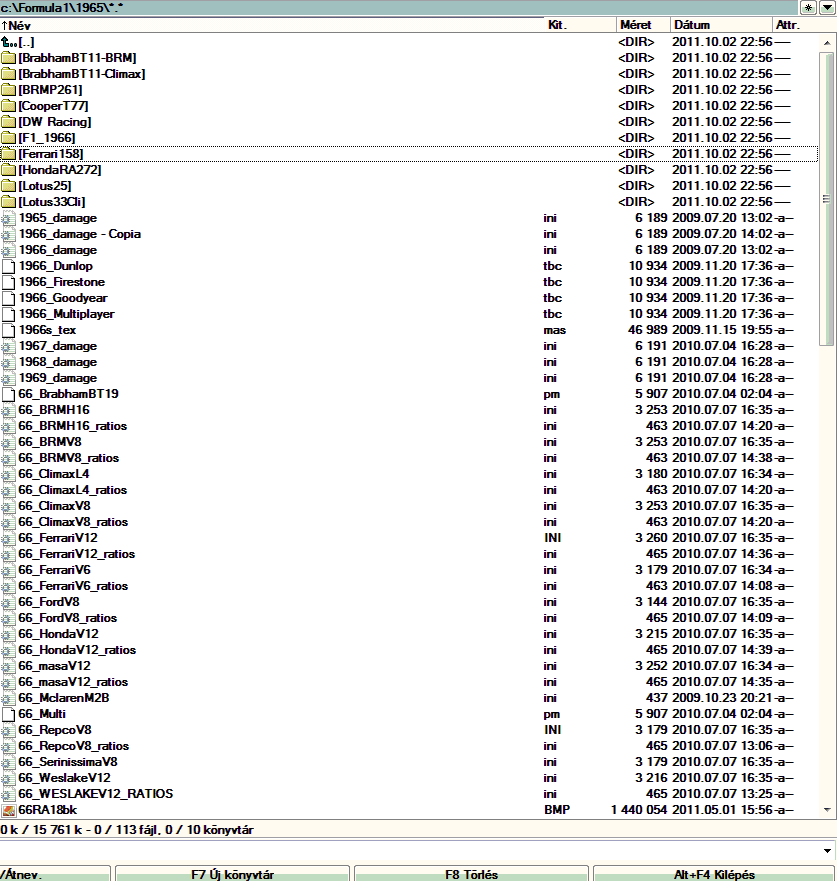837x886 pixels.
Task: Click the 1966_Firestone file icon
Action: (8, 282)
